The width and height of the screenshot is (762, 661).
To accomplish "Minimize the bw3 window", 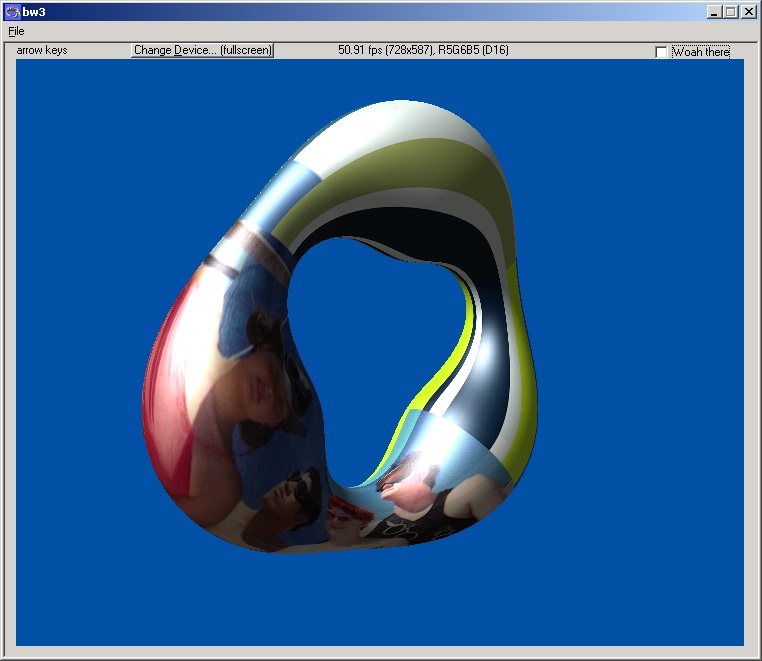I will click(x=714, y=12).
